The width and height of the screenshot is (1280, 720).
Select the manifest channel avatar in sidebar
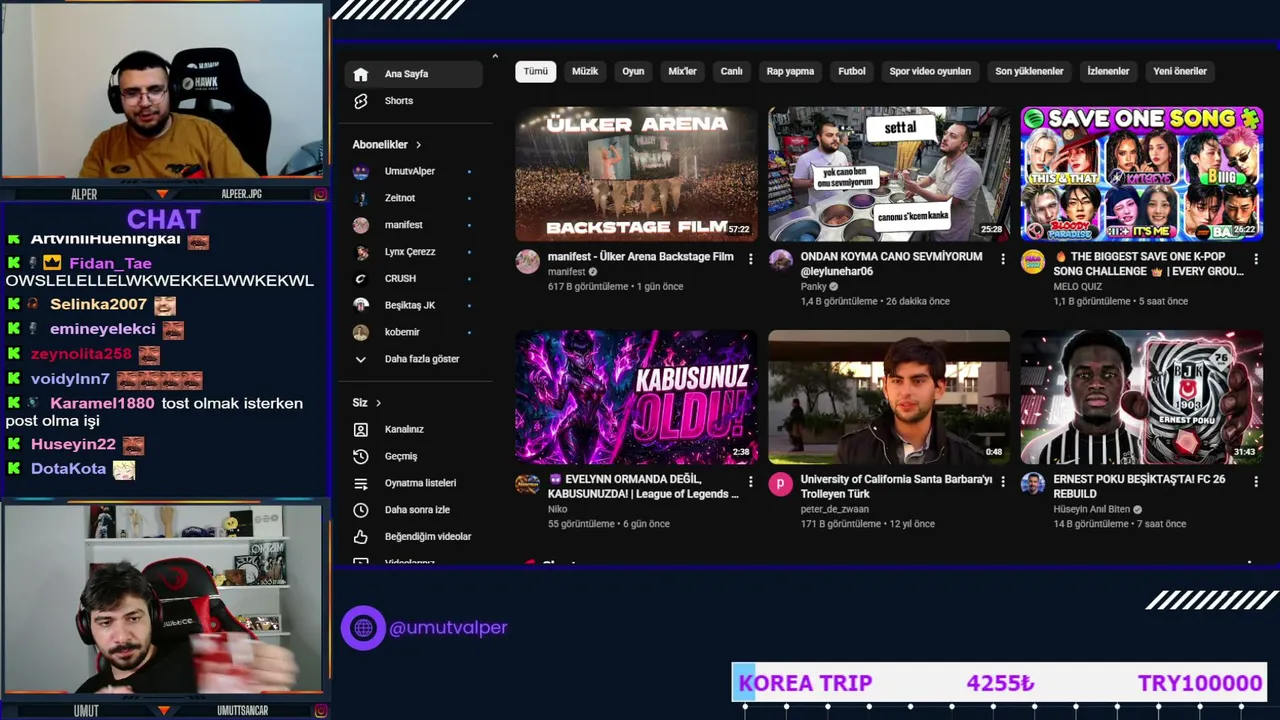point(361,225)
